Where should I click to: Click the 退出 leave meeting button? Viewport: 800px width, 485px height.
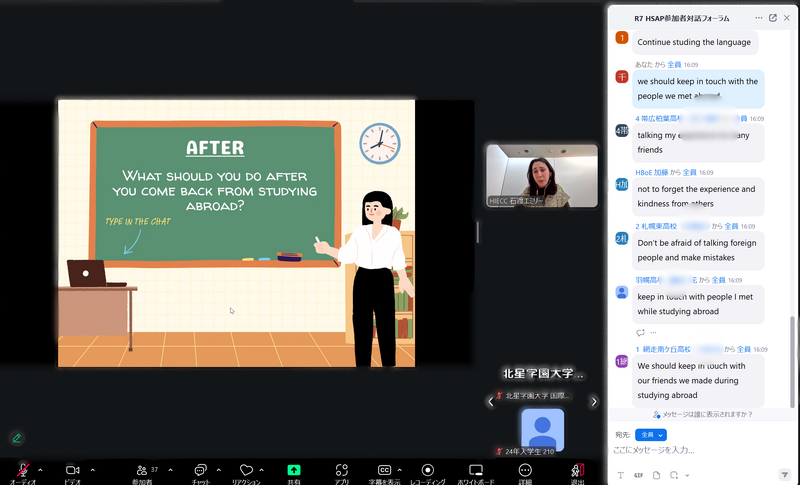[577, 470]
